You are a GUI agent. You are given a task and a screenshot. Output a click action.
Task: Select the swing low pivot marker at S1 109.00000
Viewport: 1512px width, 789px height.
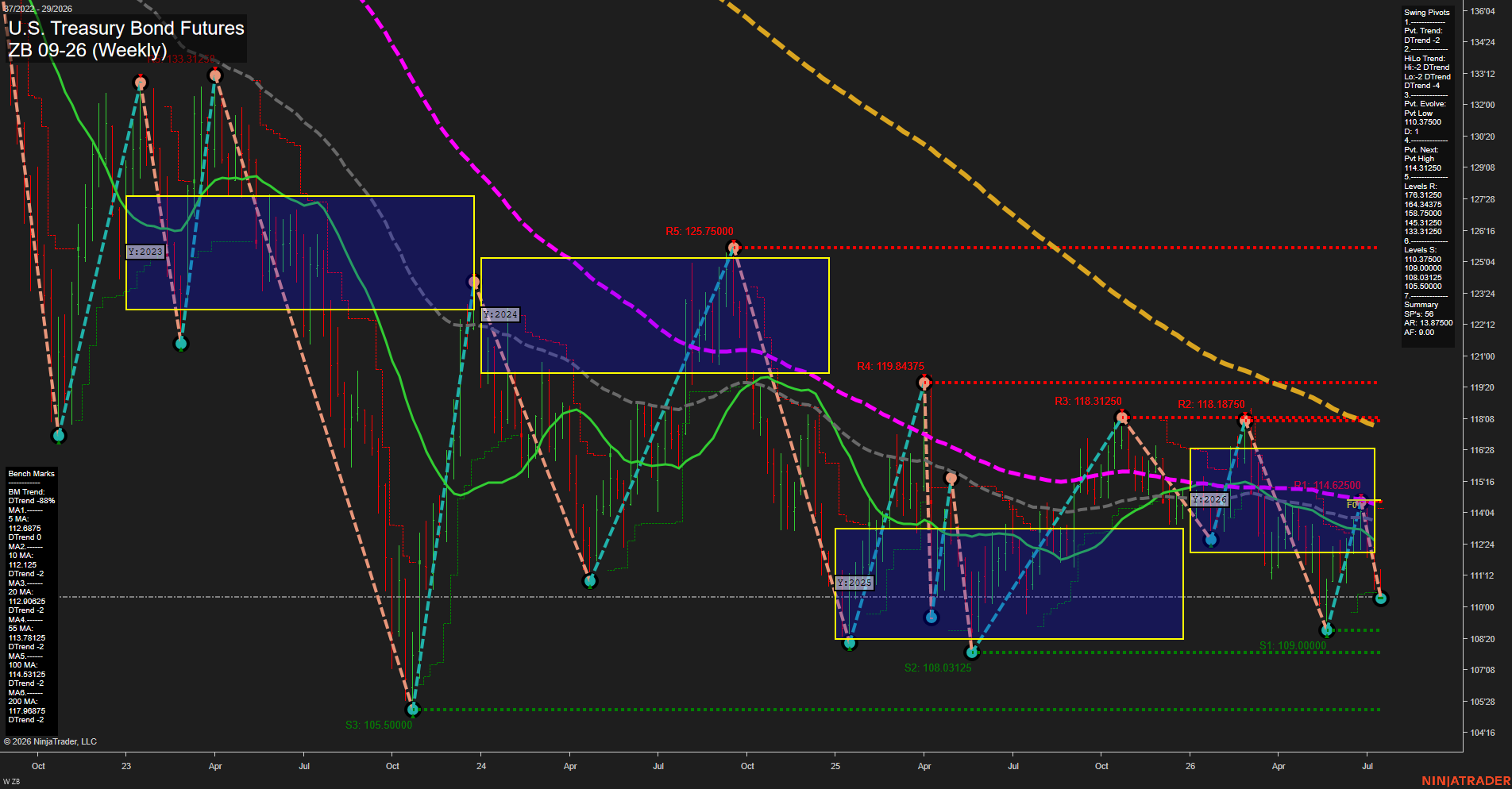tap(1326, 630)
